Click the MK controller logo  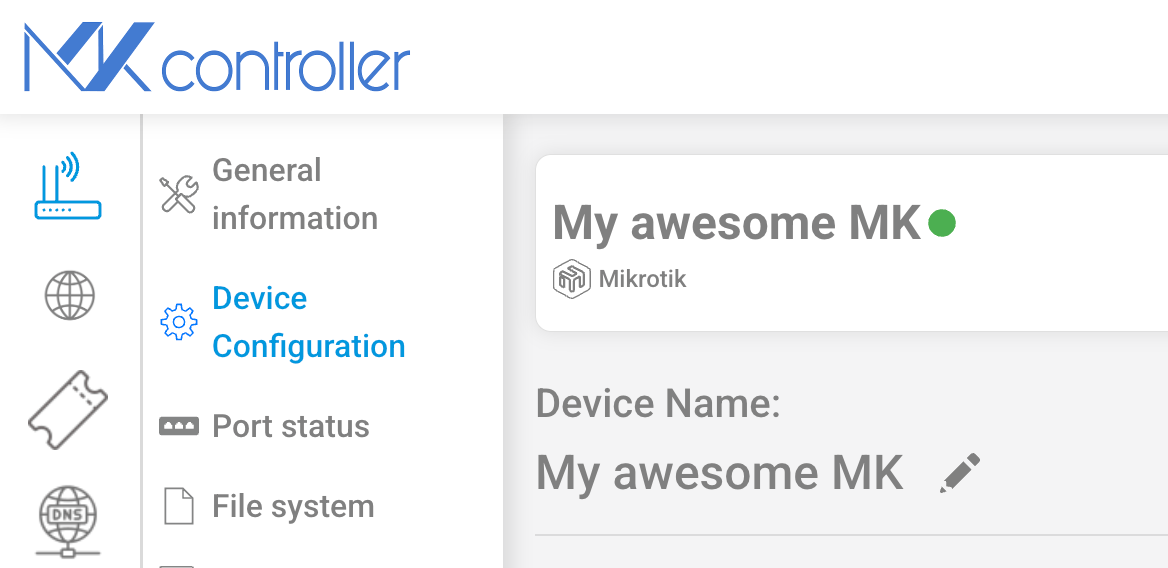pos(217,57)
